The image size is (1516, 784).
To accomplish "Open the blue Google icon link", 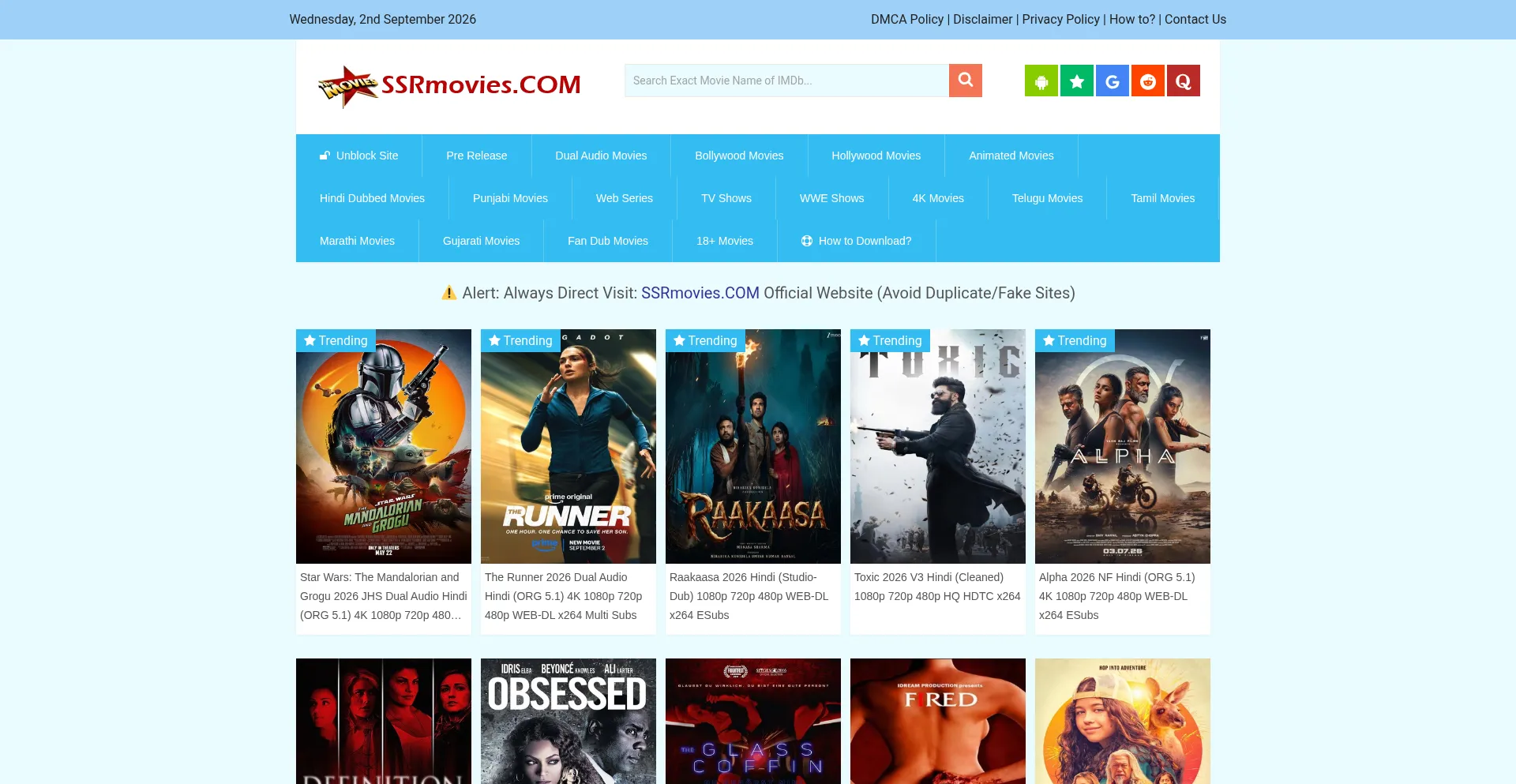I will point(1113,81).
